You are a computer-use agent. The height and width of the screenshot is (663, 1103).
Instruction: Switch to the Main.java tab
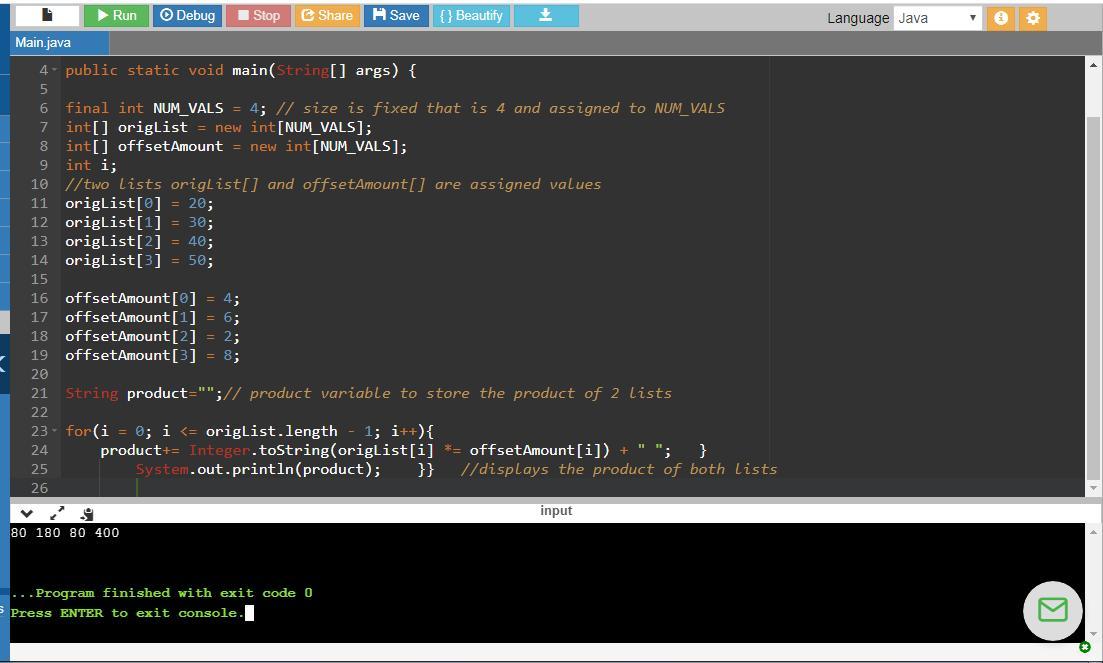click(44, 43)
